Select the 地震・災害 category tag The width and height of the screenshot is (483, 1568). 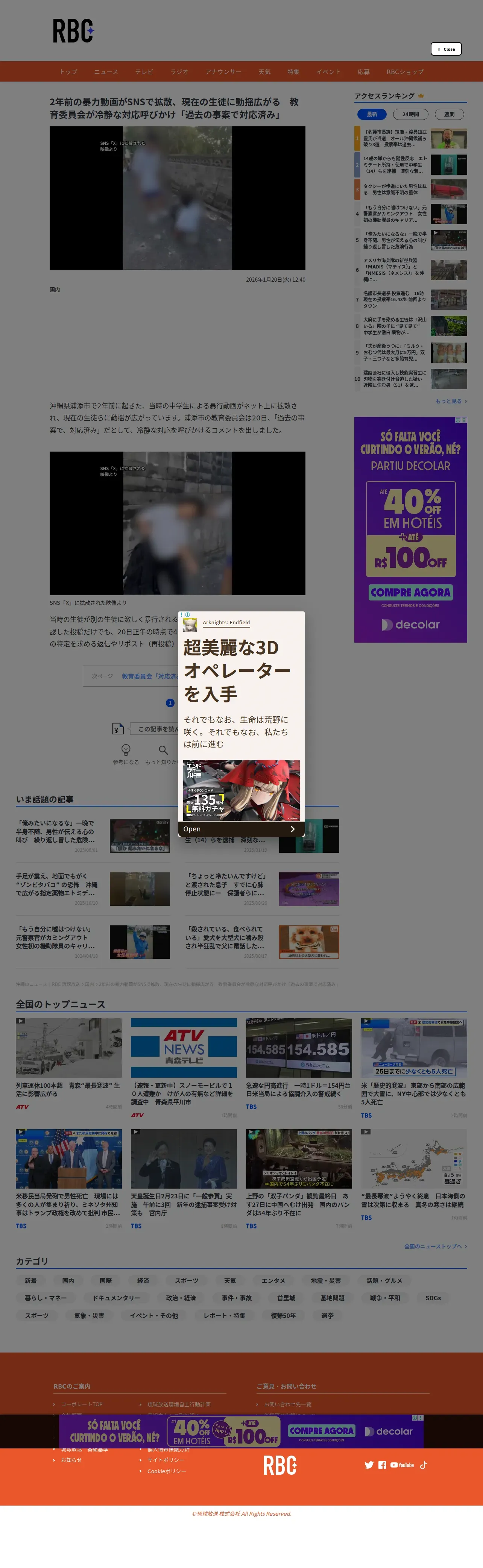click(326, 1281)
